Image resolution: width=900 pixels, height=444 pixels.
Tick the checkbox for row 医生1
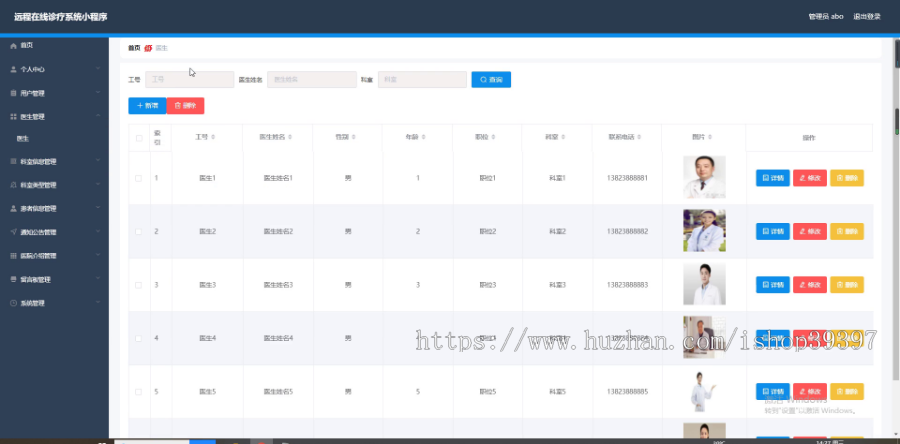tap(138, 178)
